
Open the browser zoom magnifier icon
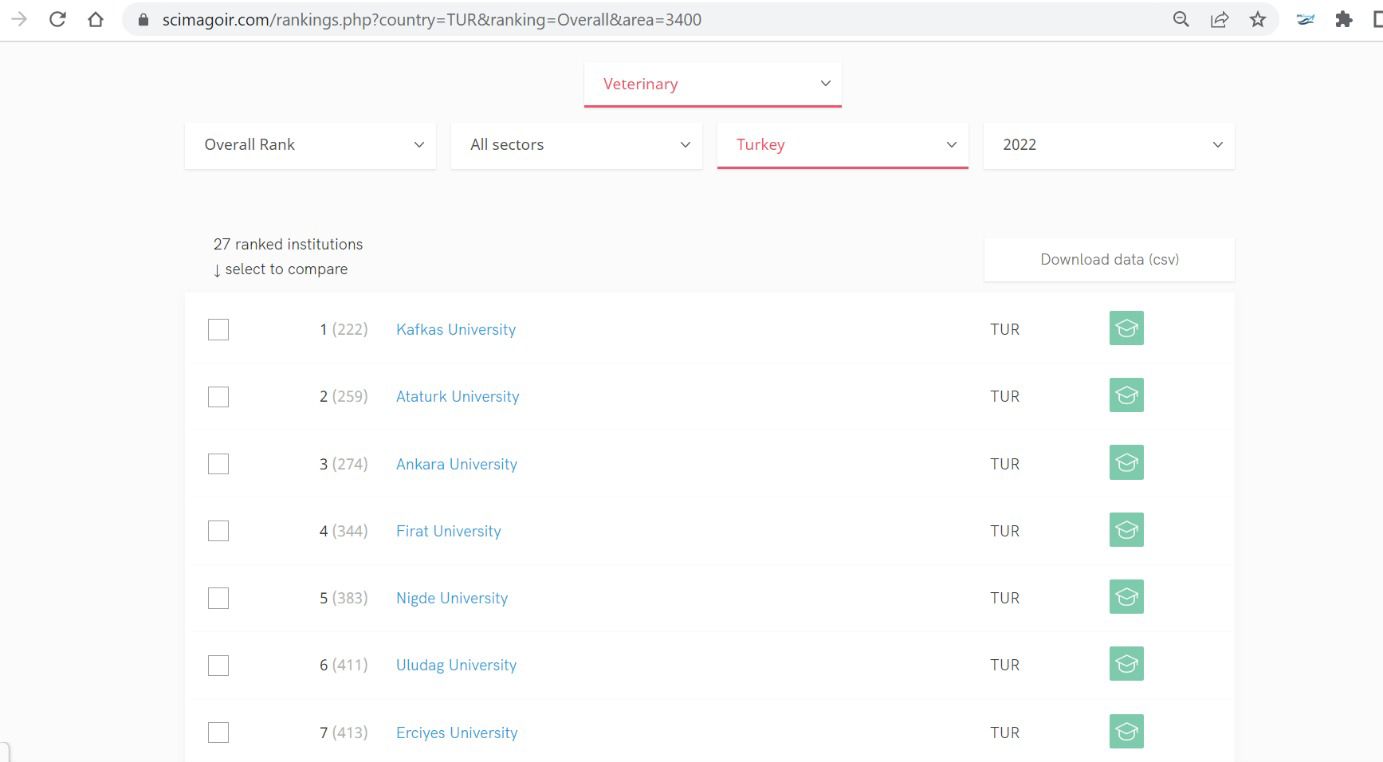coord(1181,19)
